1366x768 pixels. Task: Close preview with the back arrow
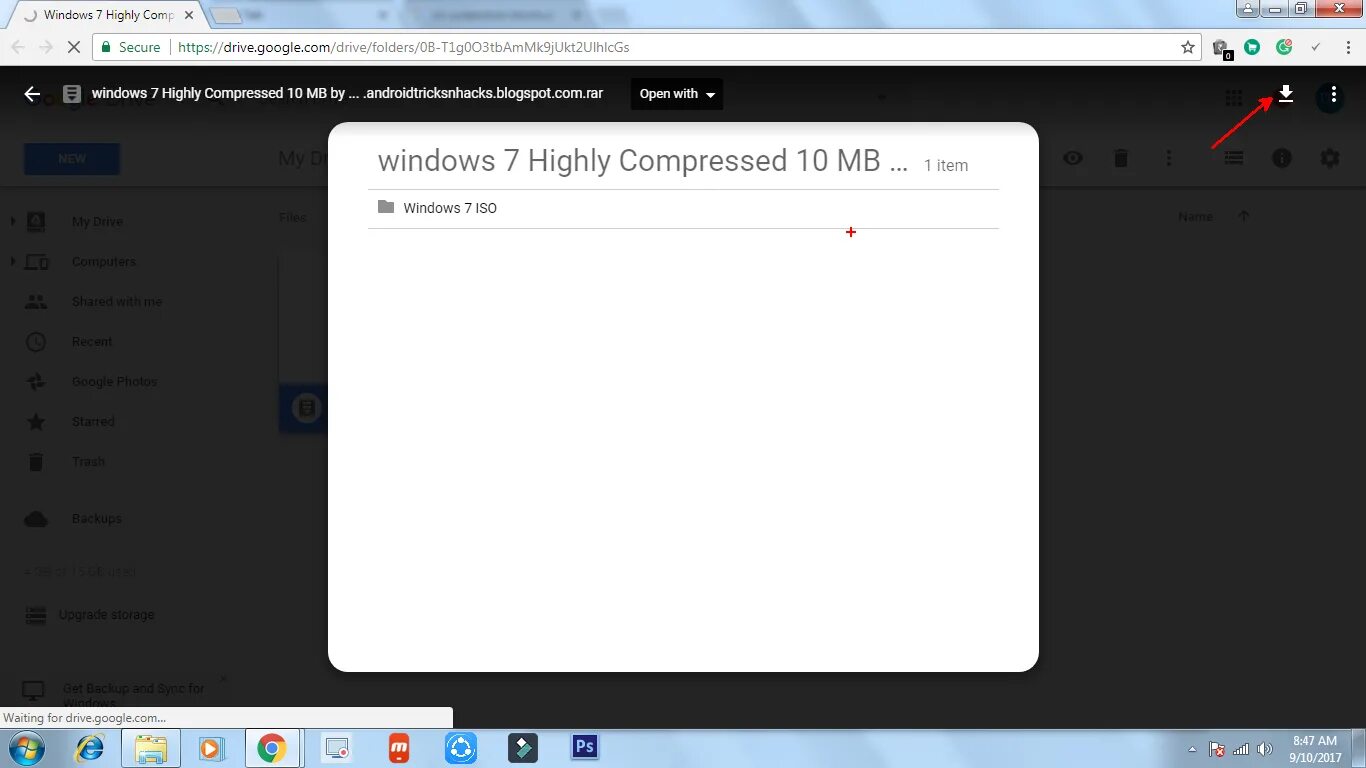tap(32, 94)
